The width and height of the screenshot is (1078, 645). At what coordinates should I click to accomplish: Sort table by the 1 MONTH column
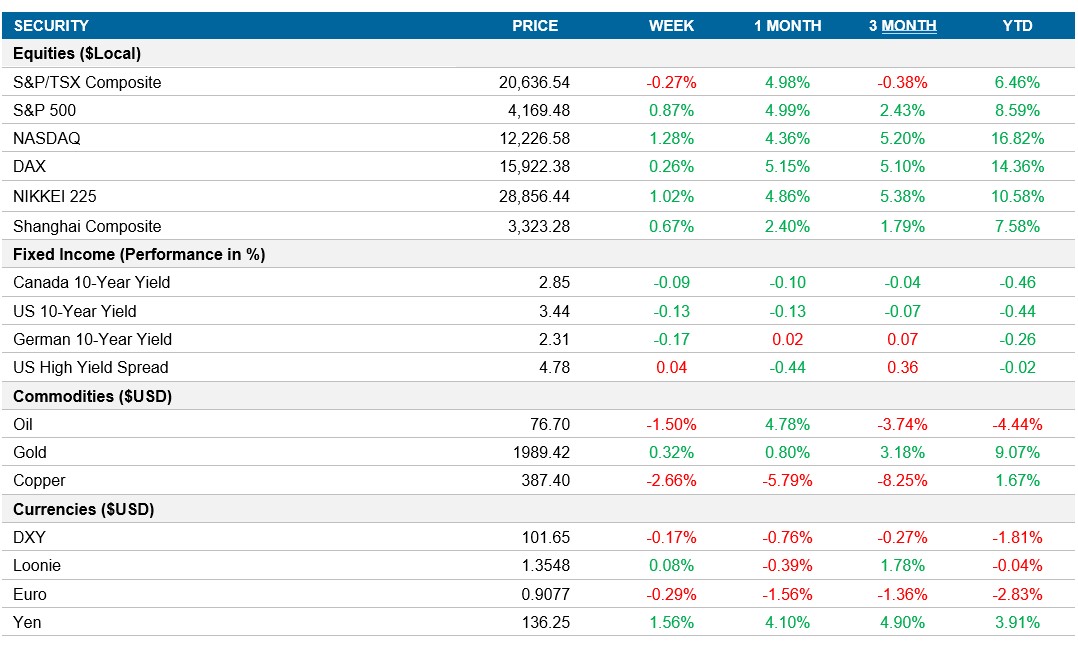(x=788, y=25)
